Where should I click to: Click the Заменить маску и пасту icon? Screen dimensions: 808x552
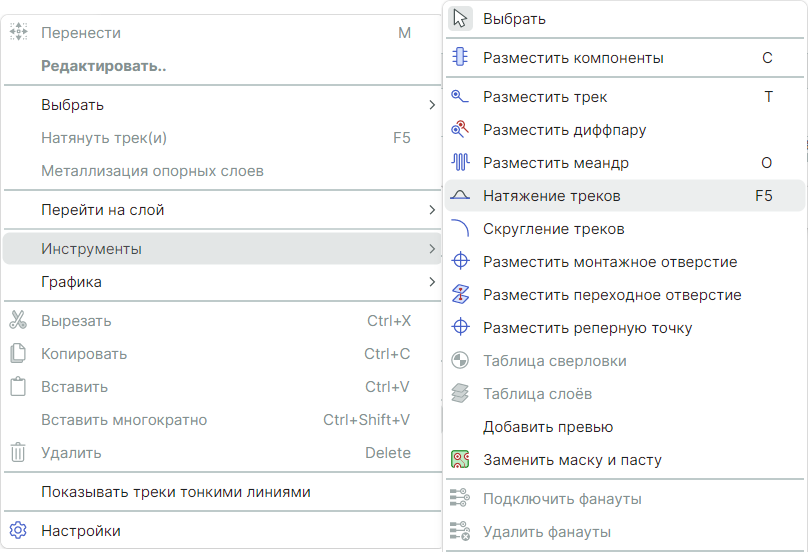(x=460, y=460)
